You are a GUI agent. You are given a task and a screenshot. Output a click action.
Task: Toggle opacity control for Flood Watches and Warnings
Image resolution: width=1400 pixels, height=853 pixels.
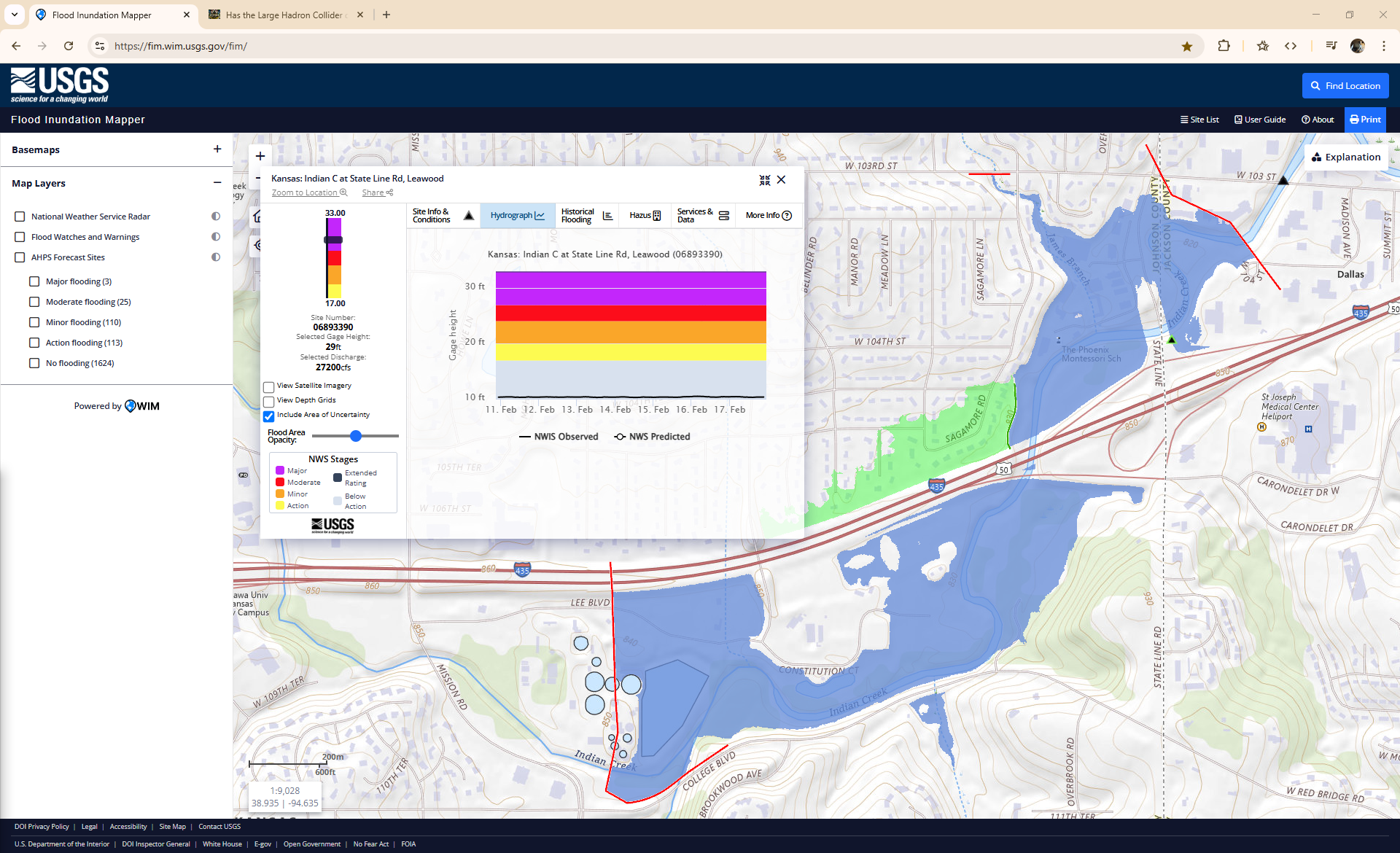[x=216, y=237]
